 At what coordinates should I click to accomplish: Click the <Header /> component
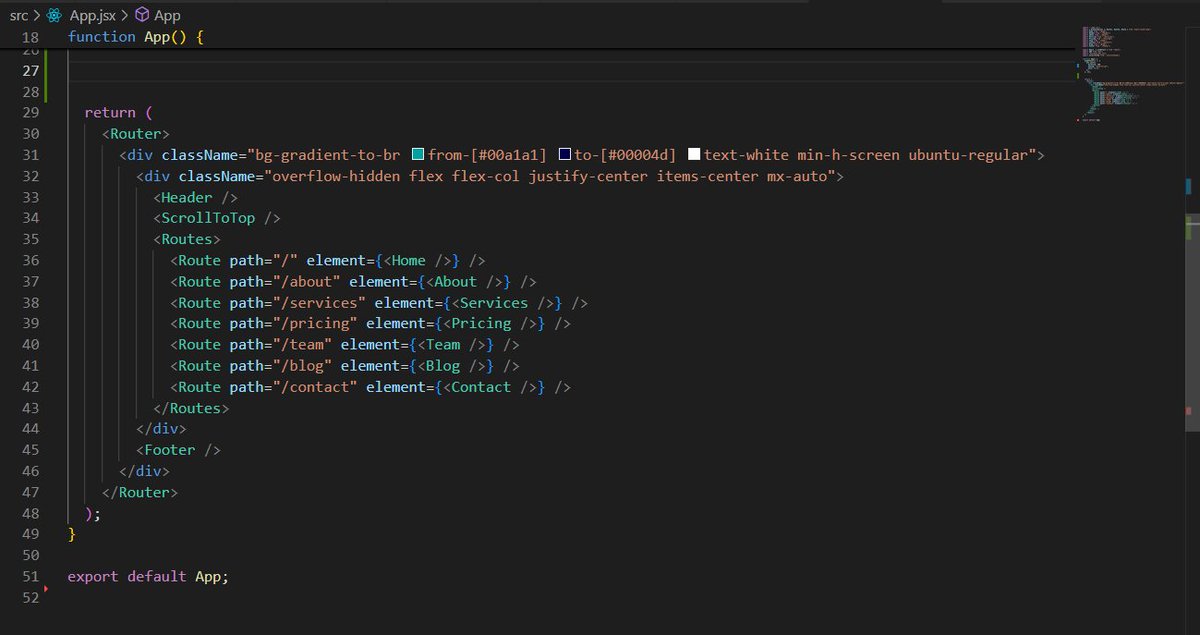(195, 197)
